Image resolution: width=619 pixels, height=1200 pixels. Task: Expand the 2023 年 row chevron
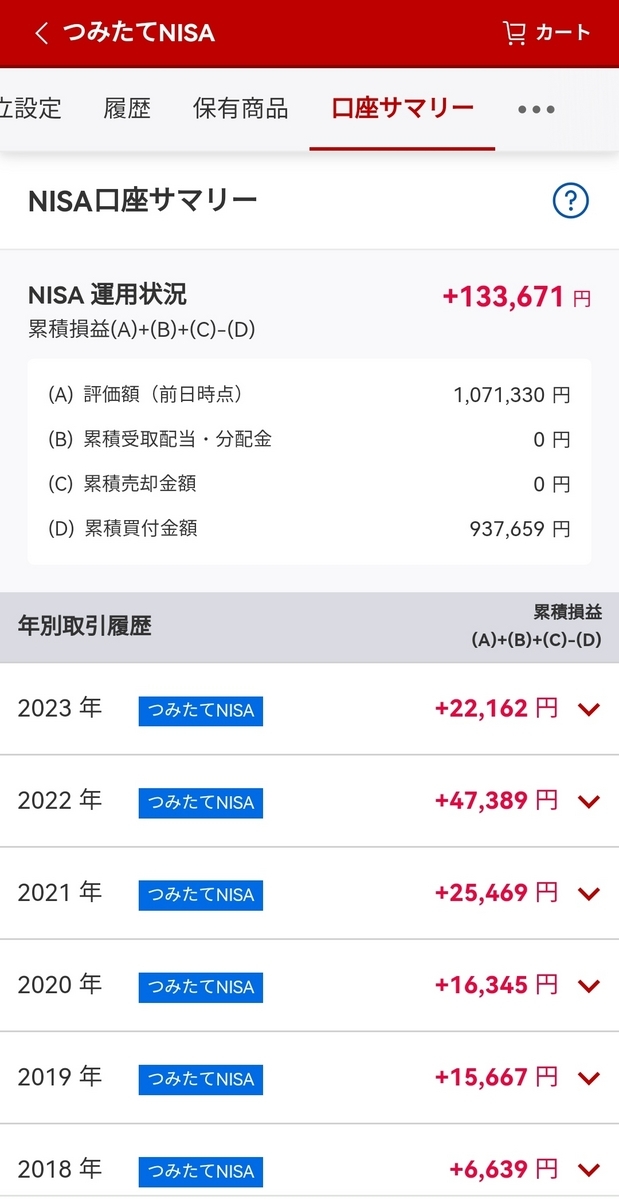coord(589,709)
